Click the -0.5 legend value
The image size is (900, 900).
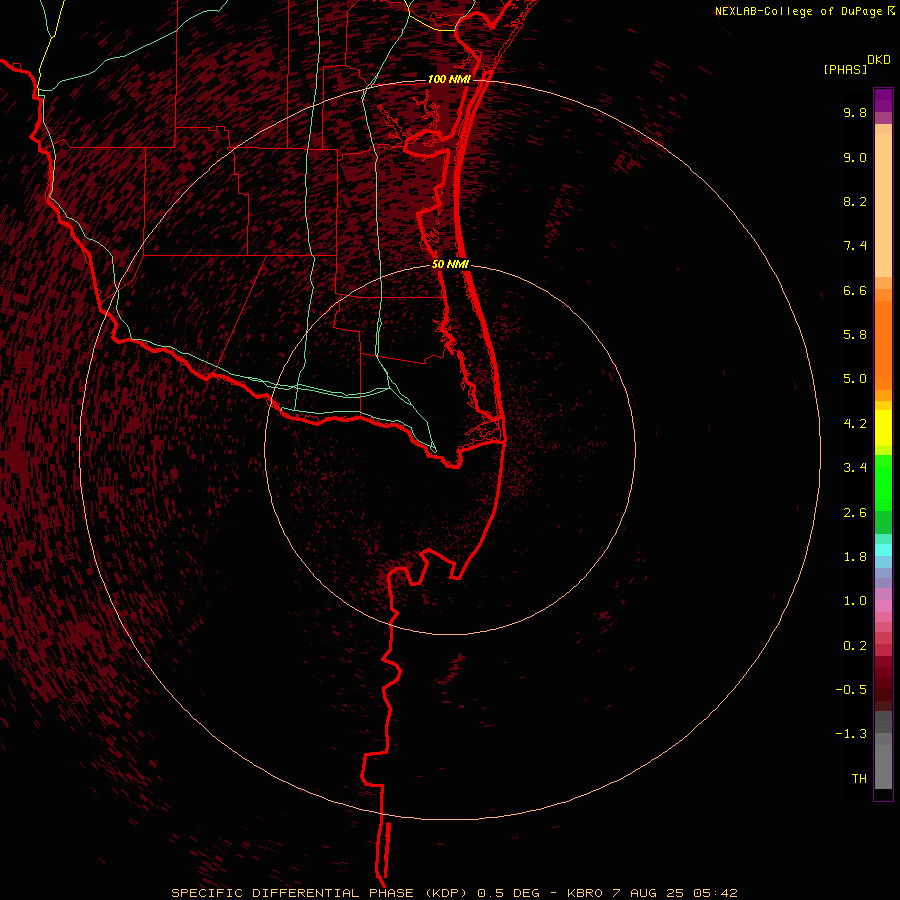[851, 689]
